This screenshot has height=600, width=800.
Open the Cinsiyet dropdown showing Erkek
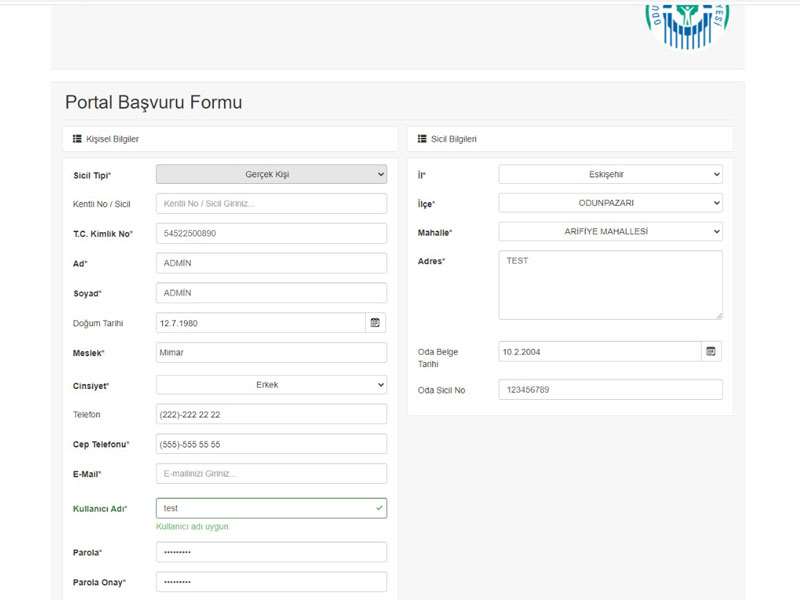point(271,385)
